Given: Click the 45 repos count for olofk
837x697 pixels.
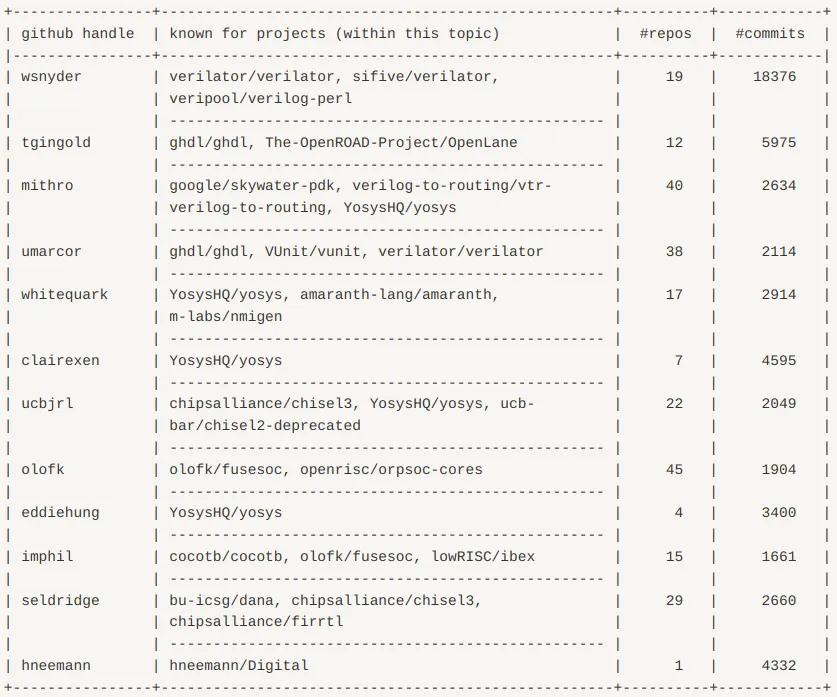Looking at the screenshot, I should tap(674, 470).
